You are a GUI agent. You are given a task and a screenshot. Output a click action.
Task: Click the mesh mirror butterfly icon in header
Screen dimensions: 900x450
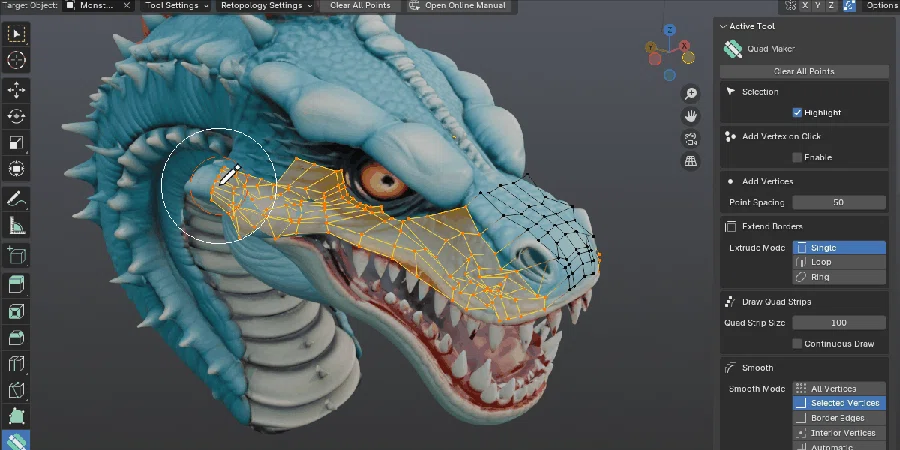click(x=790, y=5)
